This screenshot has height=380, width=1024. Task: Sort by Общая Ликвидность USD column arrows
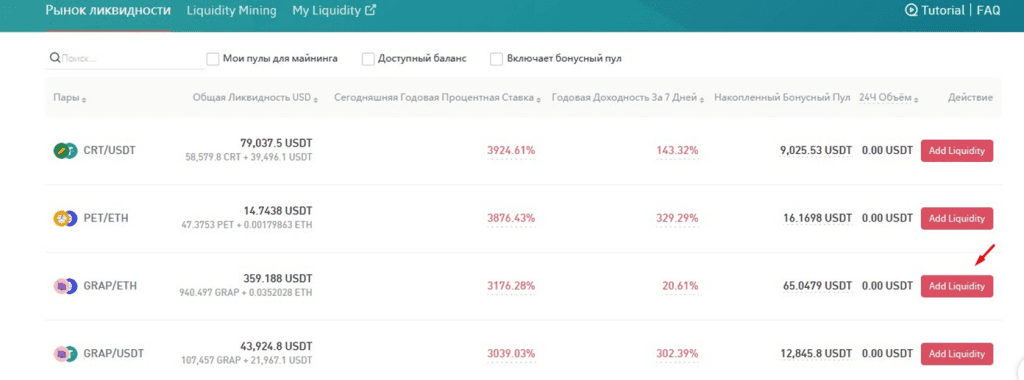pyautogui.click(x=316, y=99)
